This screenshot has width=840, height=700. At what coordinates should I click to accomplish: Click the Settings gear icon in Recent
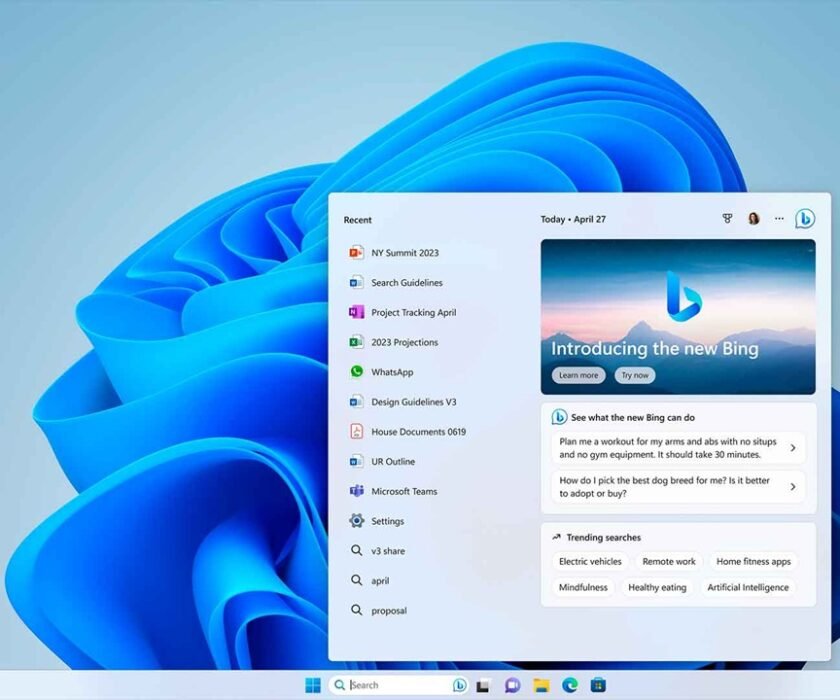click(356, 521)
